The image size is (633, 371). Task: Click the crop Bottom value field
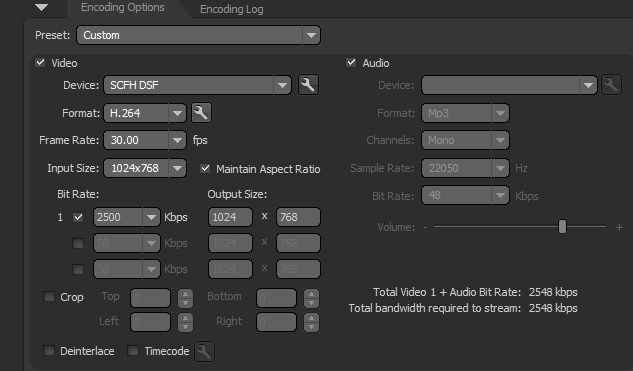[x=276, y=298]
